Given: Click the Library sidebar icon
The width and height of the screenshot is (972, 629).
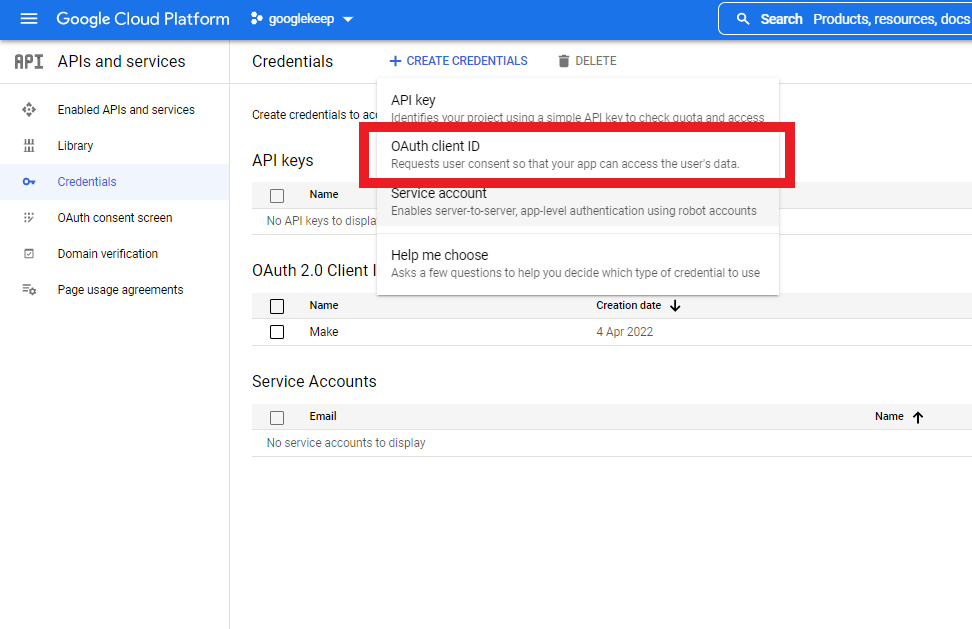Looking at the screenshot, I should click(x=29, y=146).
